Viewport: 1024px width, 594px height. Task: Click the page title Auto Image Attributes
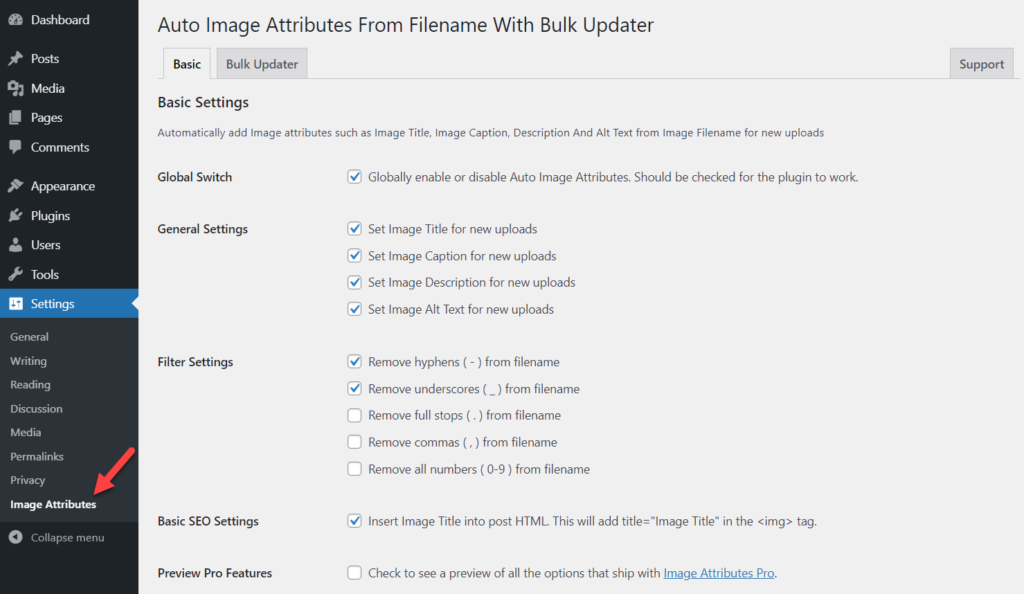tap(406, 25)
